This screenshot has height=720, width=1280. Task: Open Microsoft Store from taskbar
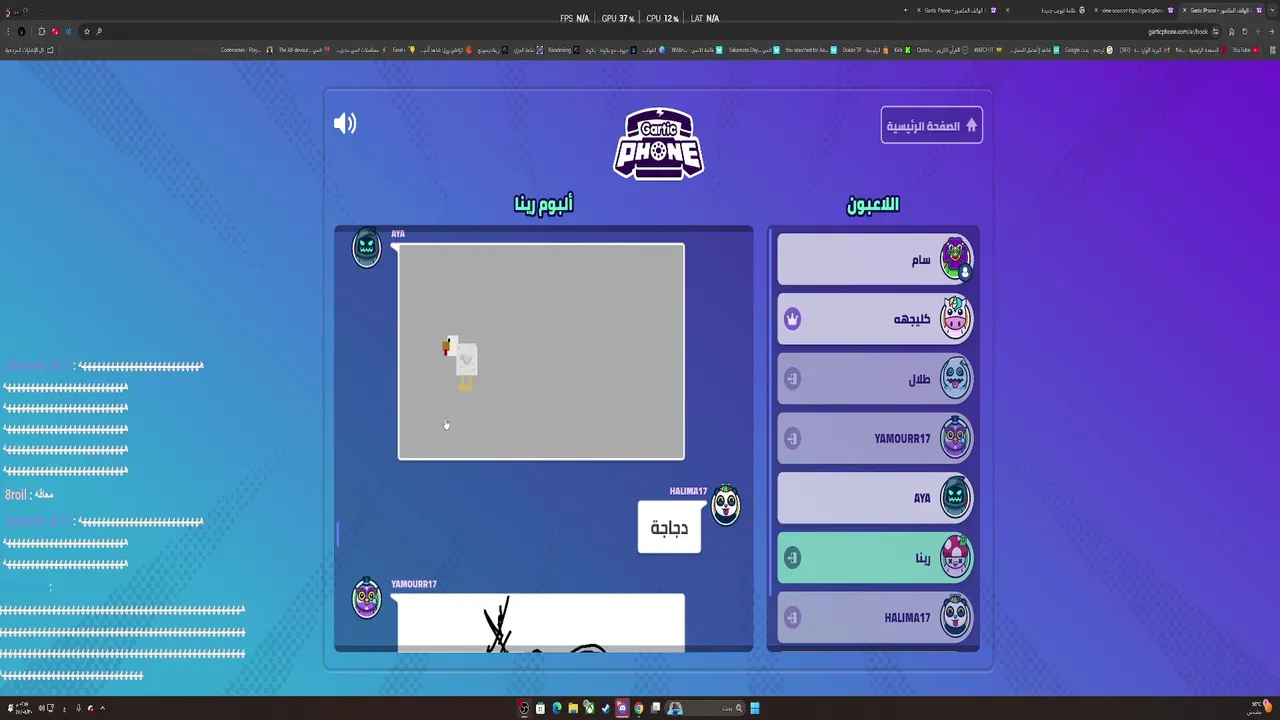tap(540, 708)
